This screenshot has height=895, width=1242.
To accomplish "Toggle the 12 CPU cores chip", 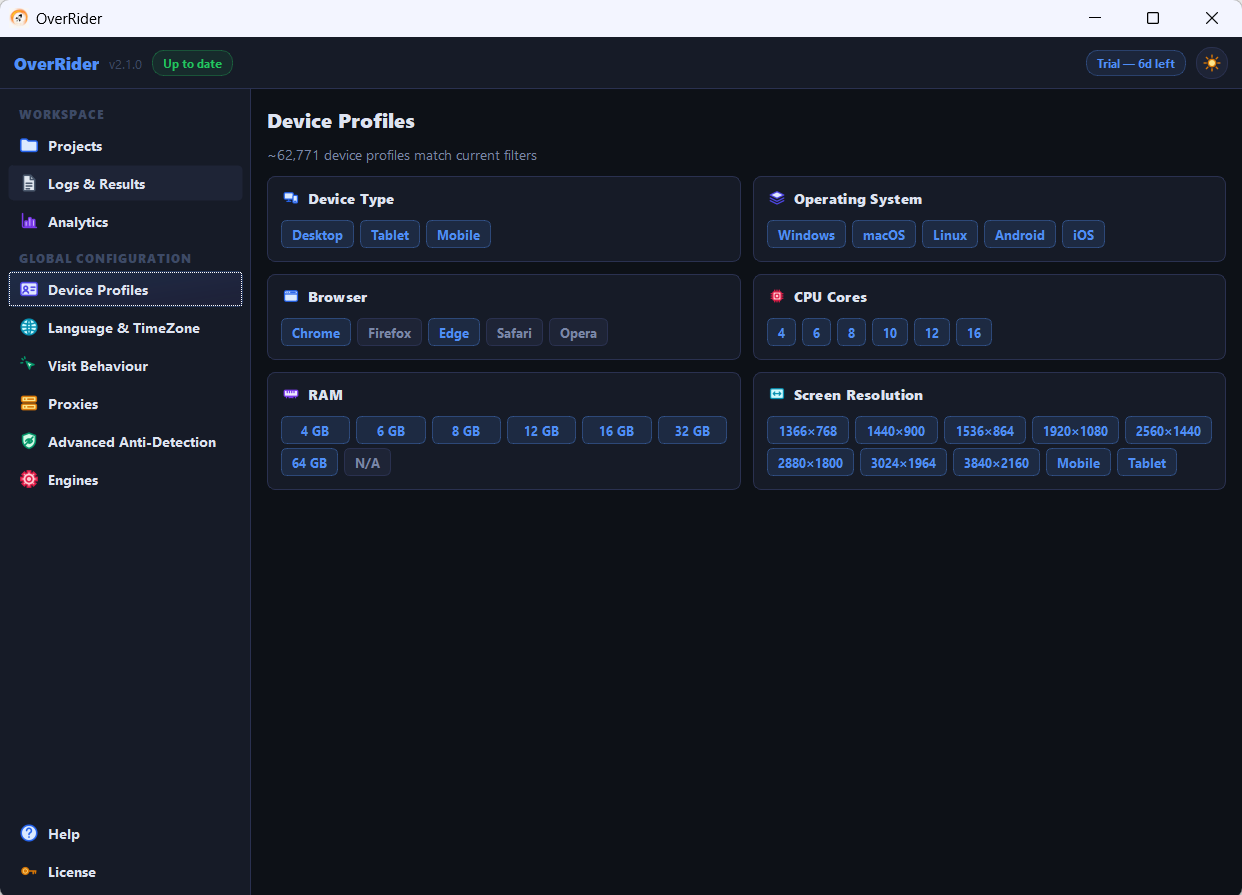I will pyautogui.click(x=932, y=333).
